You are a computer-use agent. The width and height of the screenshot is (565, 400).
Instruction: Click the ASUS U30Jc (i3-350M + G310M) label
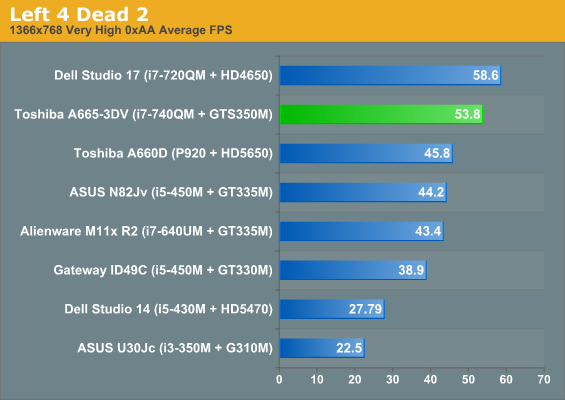[x=175, y=348]
